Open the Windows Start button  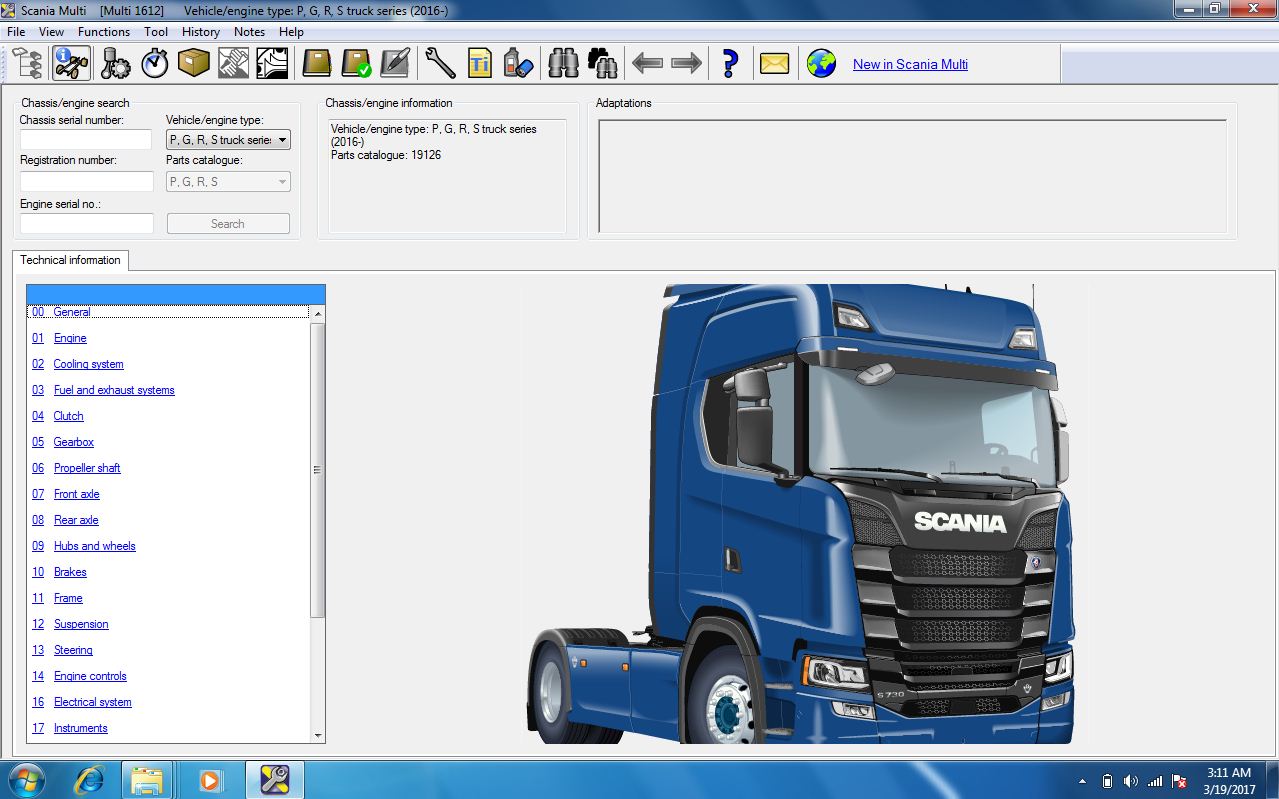25,779
